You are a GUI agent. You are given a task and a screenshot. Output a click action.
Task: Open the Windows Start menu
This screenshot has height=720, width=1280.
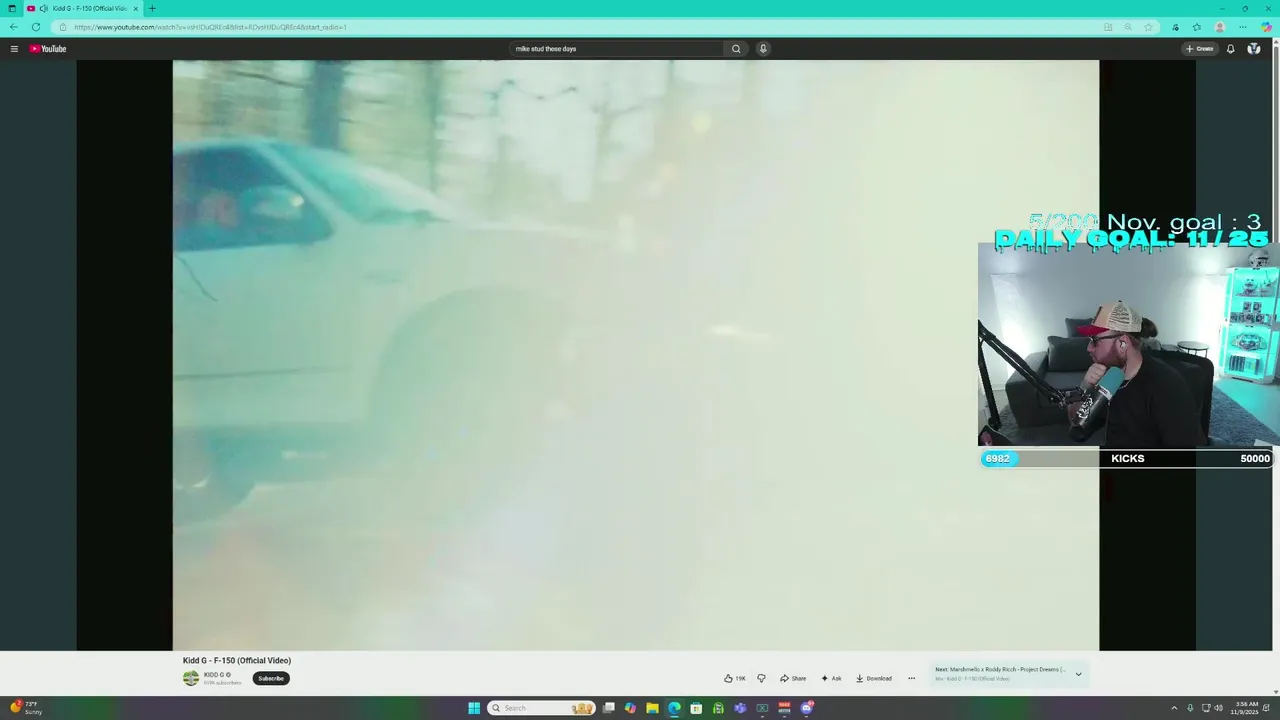tap(474, 708)
